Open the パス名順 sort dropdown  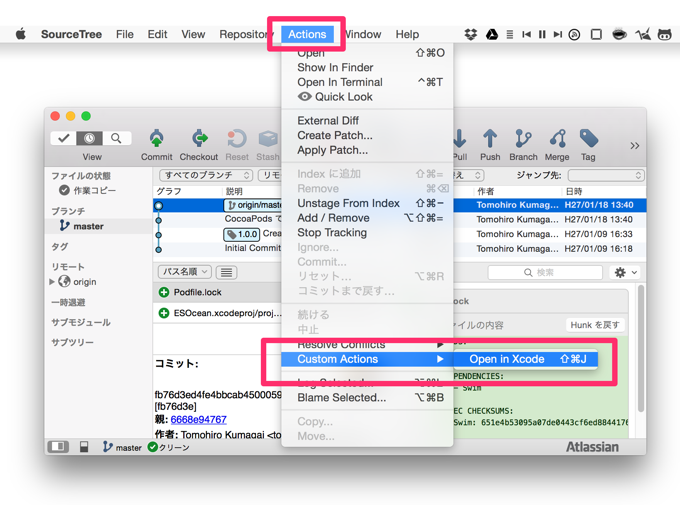[184, 272]
